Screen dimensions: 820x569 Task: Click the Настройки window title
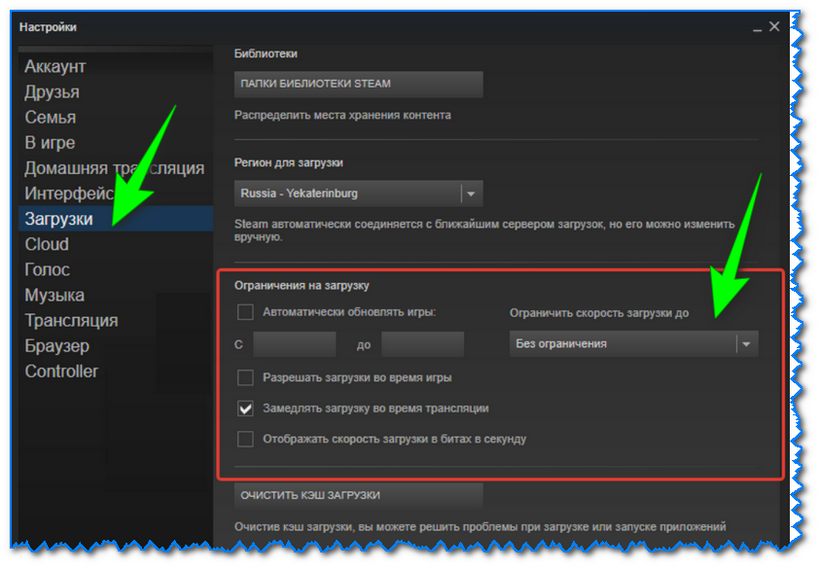pos(48,27)
